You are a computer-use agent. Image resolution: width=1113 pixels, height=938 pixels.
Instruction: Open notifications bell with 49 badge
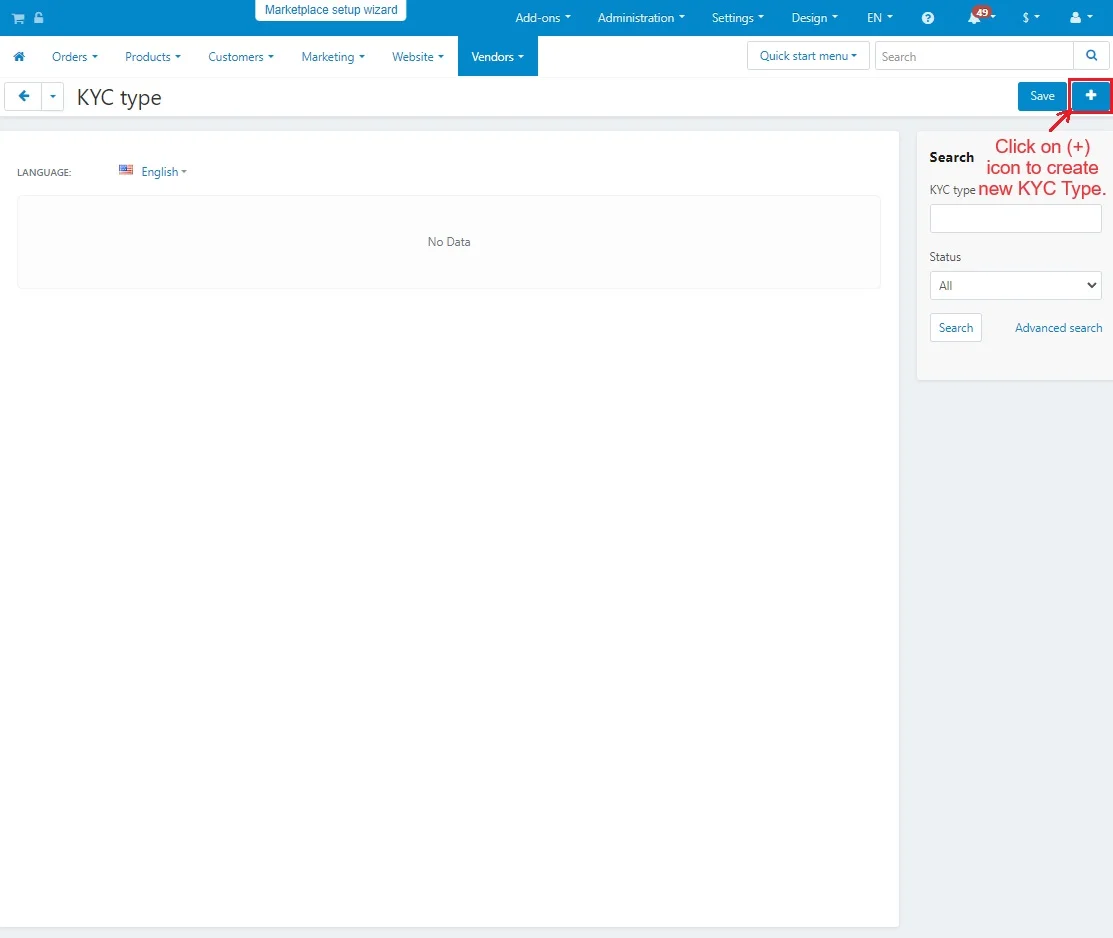[975, 18]
